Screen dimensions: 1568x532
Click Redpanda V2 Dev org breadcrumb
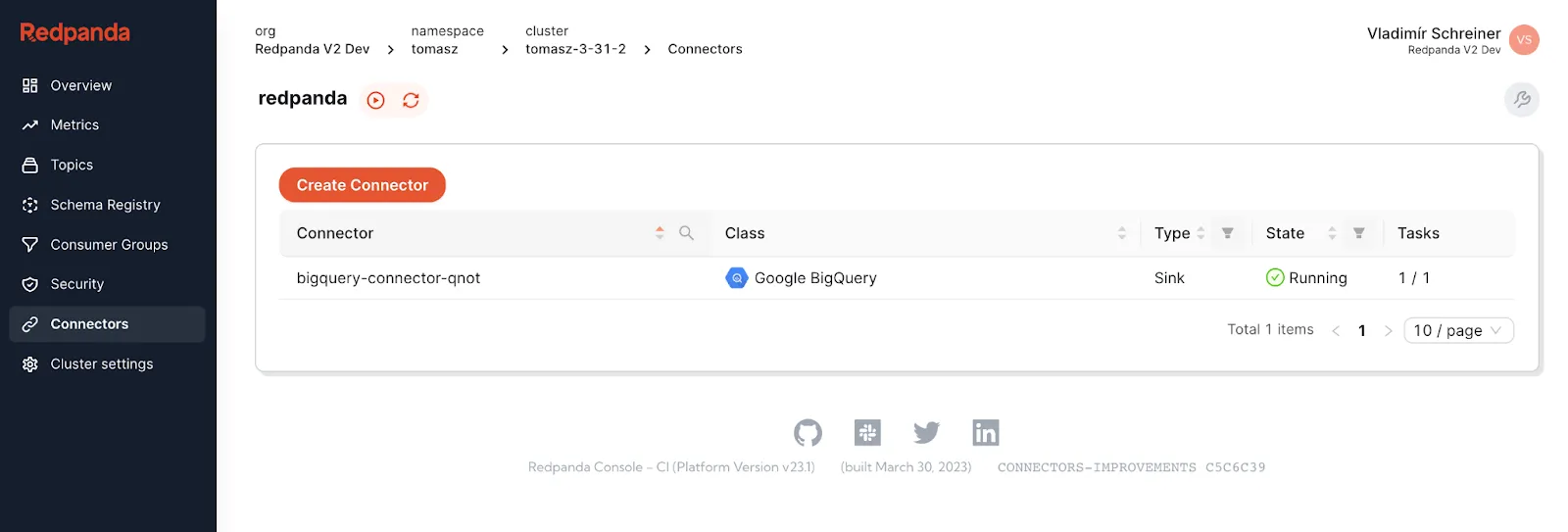[x=313, y=49]
